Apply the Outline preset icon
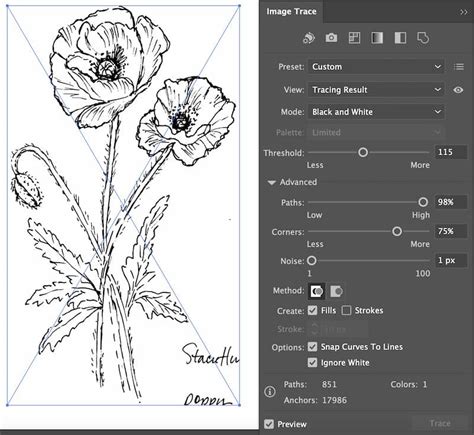The image size is (474, 435). point(423,38)
